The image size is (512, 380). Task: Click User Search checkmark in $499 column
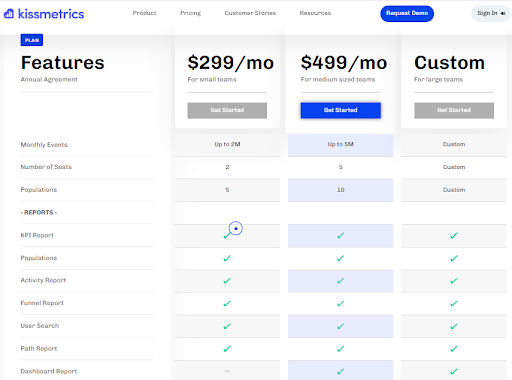[x=340, y=326]
